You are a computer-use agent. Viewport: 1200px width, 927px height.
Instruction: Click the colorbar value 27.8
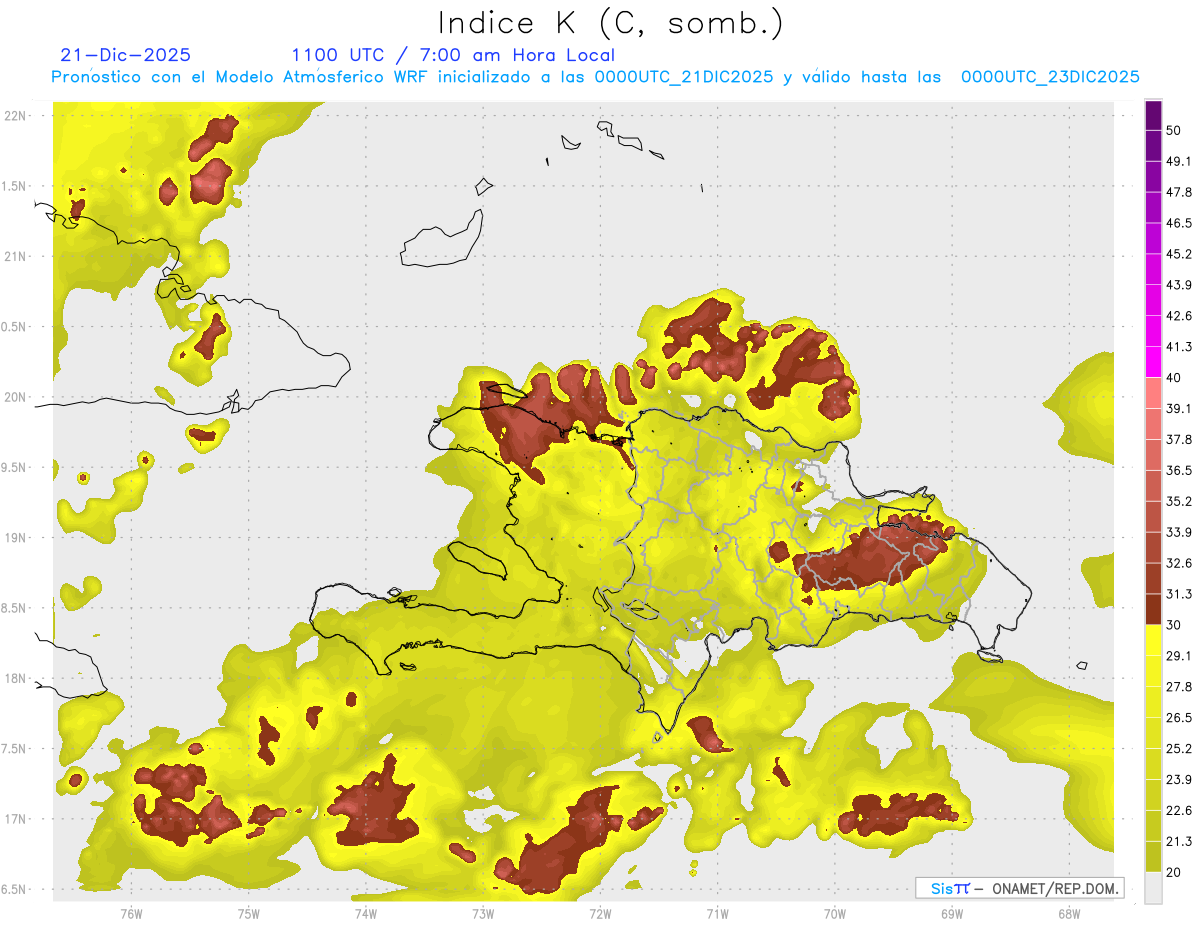pos(1179,686)
